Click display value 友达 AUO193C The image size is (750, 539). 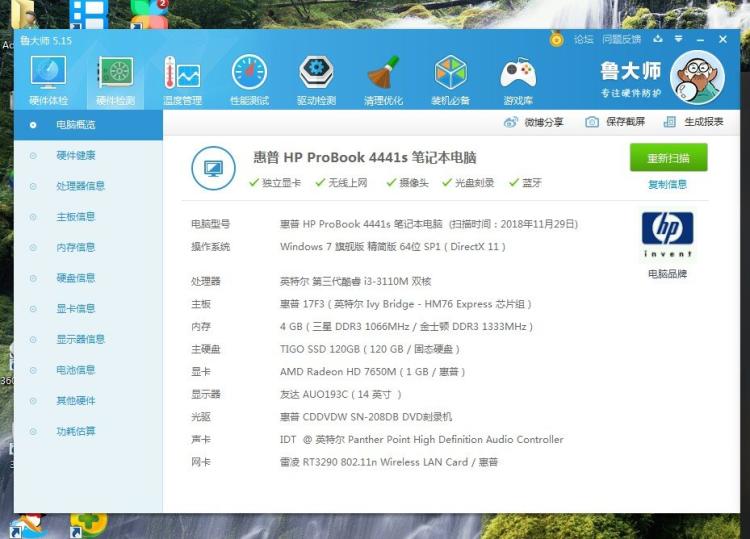pos(341,395)
